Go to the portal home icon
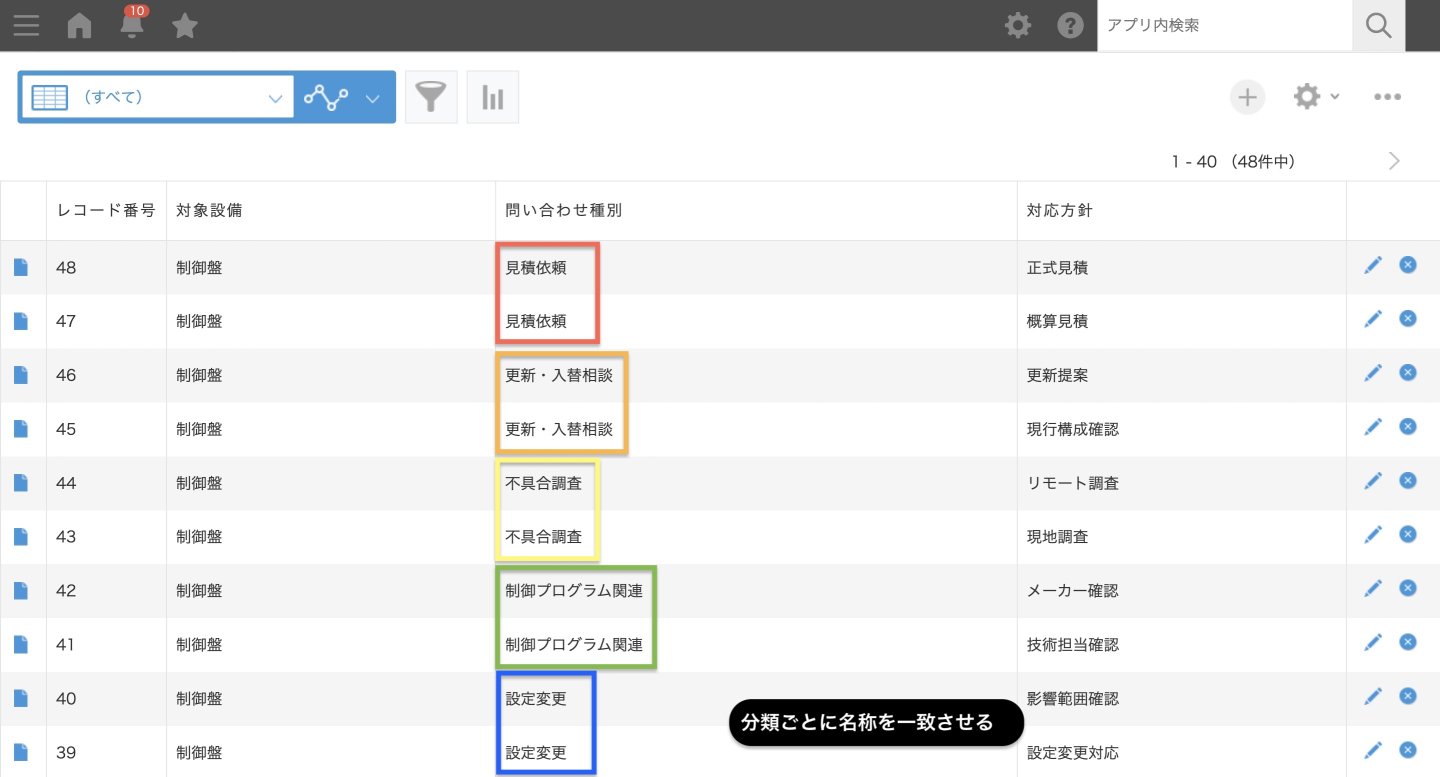The height and width of the screenshot is (777, 1440). [79, 25]
